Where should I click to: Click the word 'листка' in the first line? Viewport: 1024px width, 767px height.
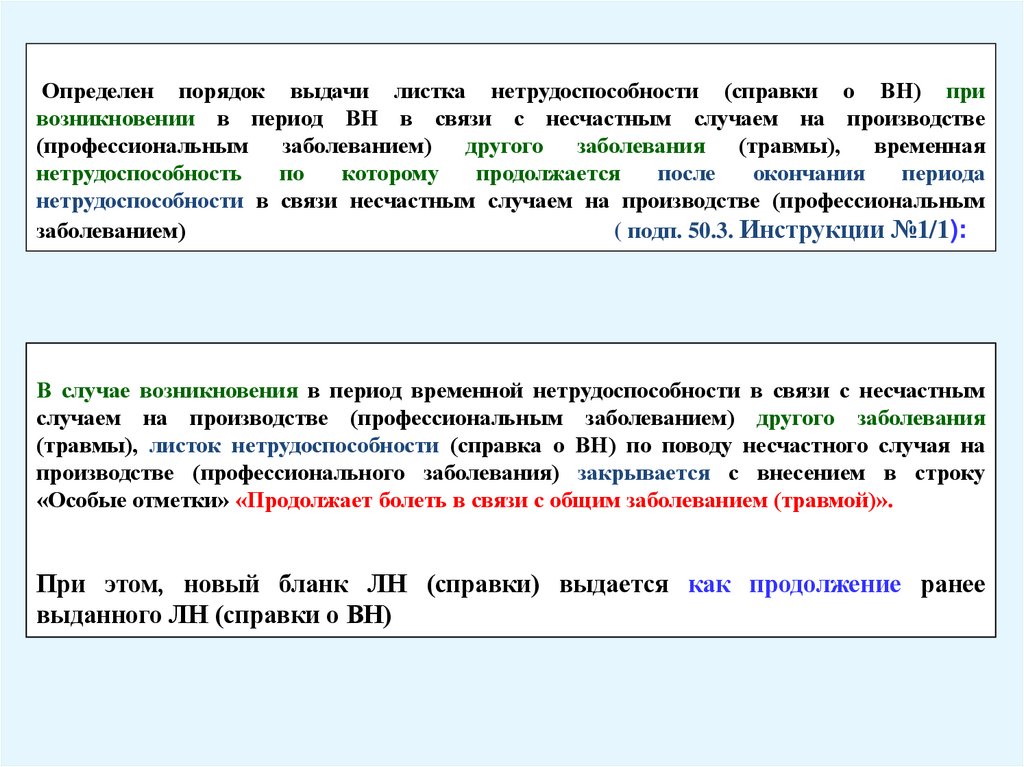tap(429, 92)
